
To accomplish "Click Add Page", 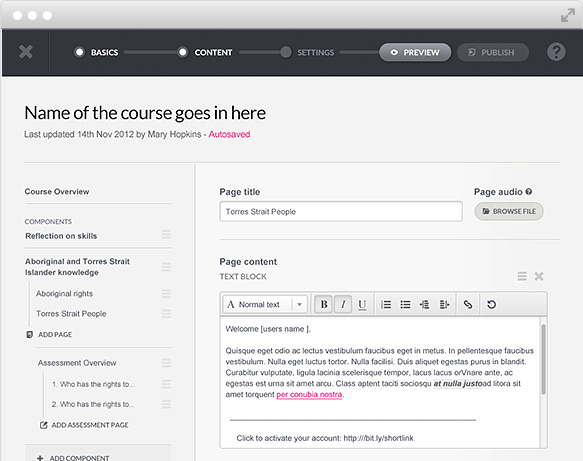I will 49,335.
